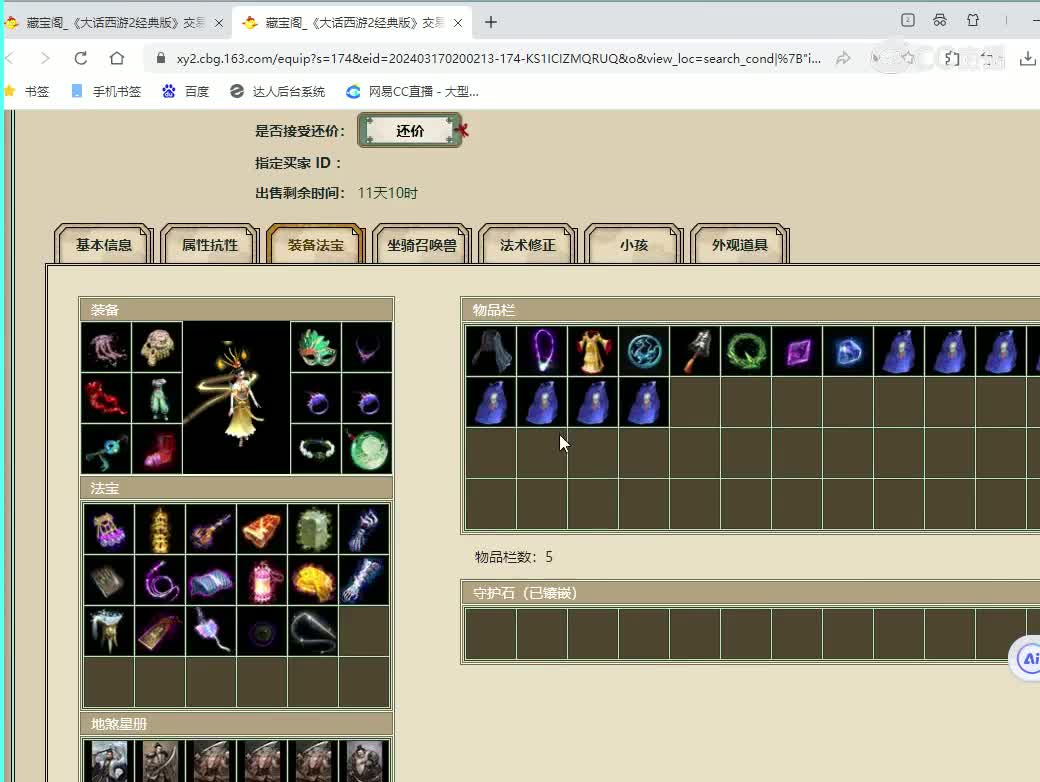Switch to the first 藏宝阁 browser tab
This screenshot has width=1040, height=782.
pos(115,23)
